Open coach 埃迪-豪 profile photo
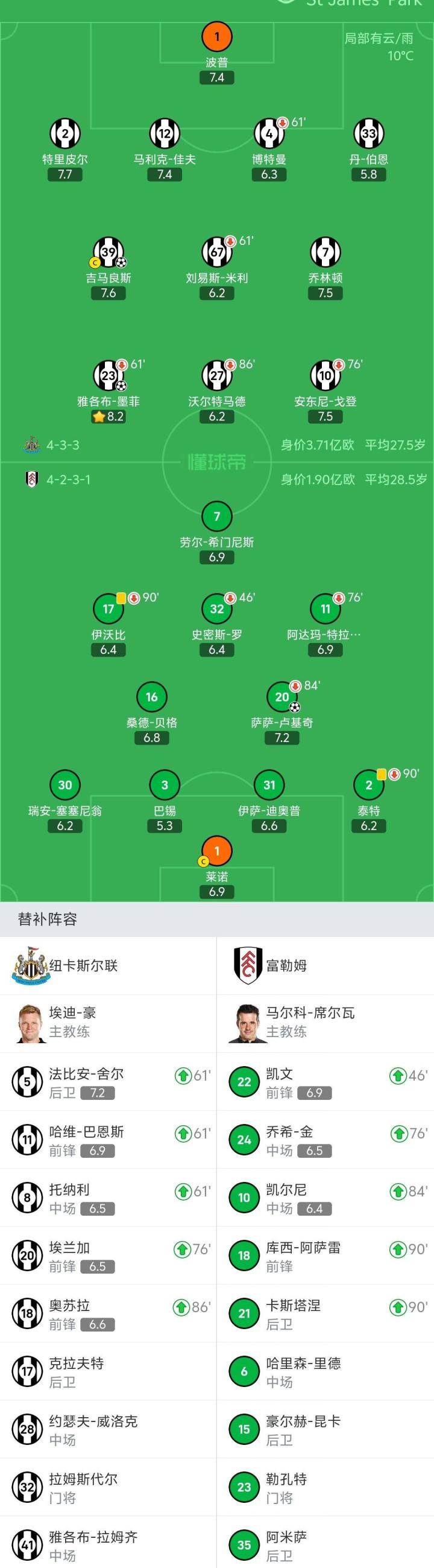This screenshot has width=434, height=1568. coord(30,1023)
